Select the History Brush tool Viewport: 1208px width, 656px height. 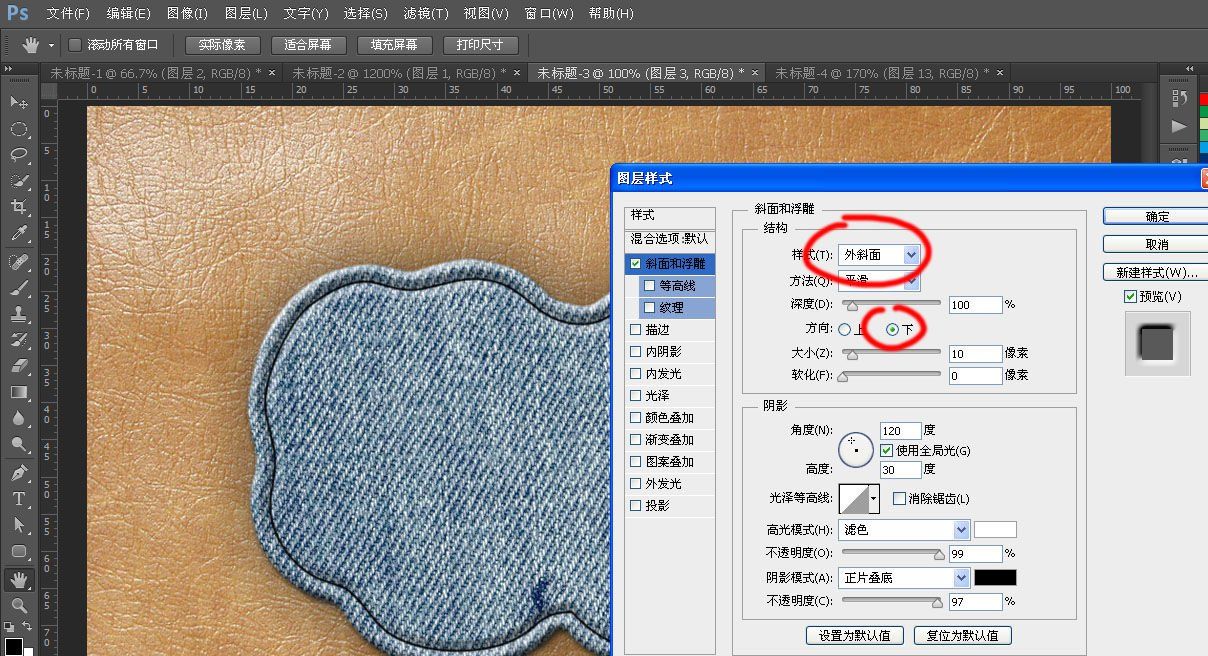click(x=18, y=340)
